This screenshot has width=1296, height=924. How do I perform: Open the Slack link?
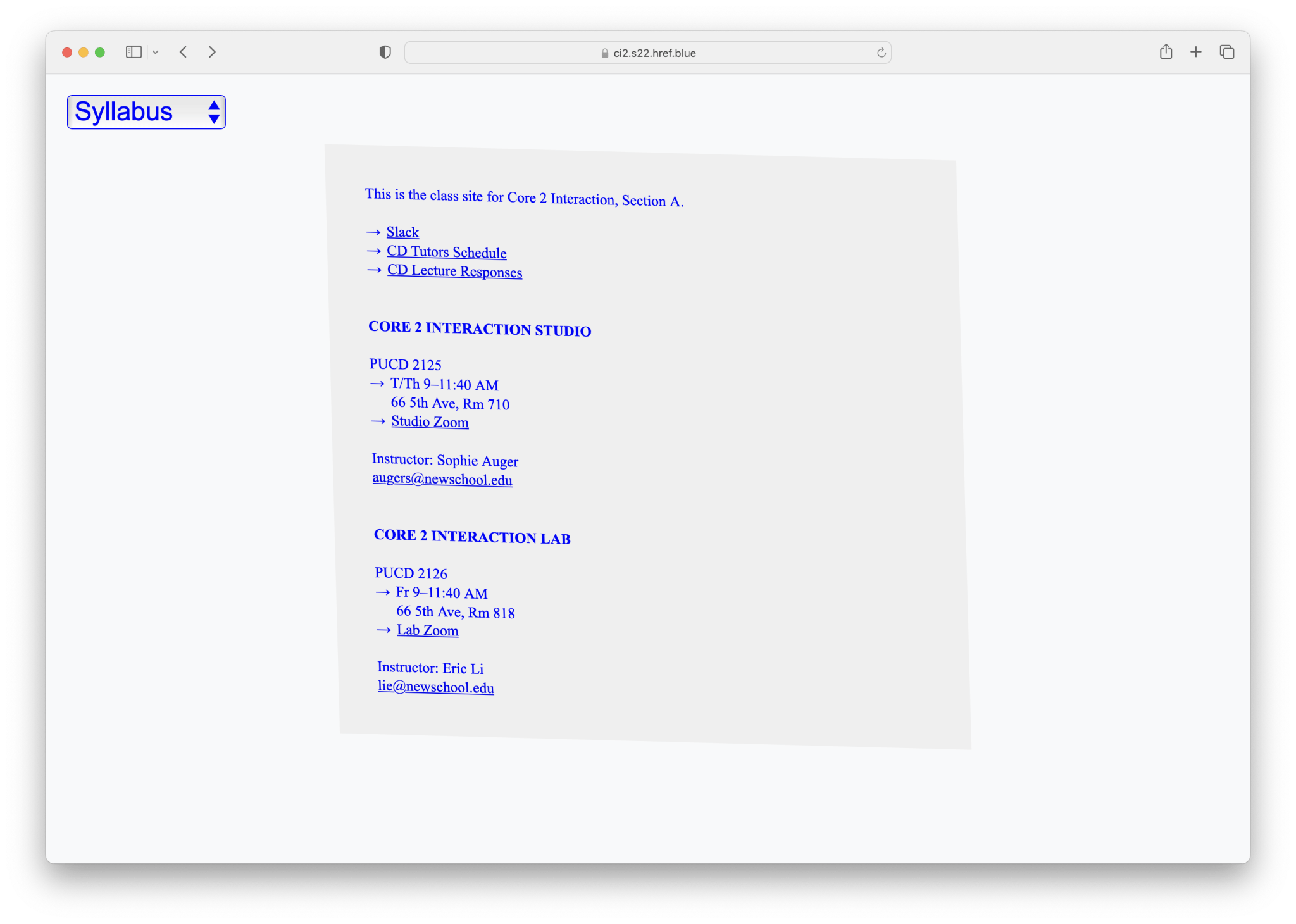click(x=402, y=232)
